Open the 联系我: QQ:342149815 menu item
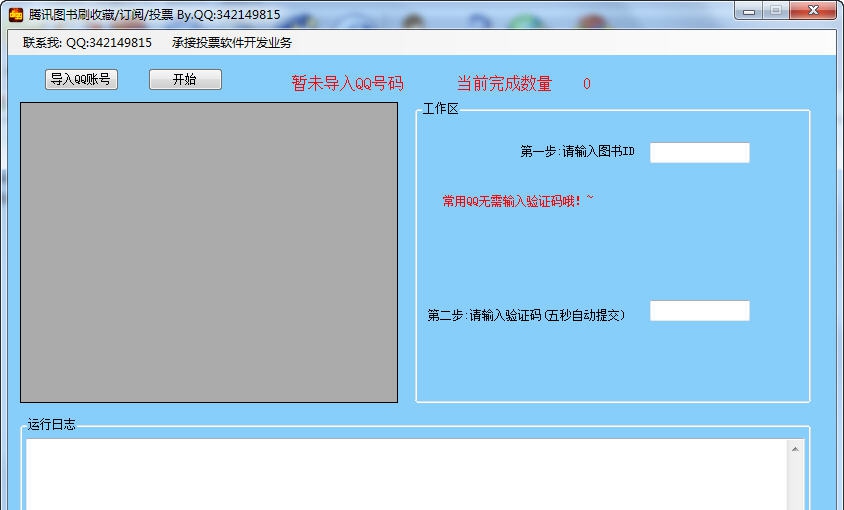844x510 pixels. coord(87,43)
